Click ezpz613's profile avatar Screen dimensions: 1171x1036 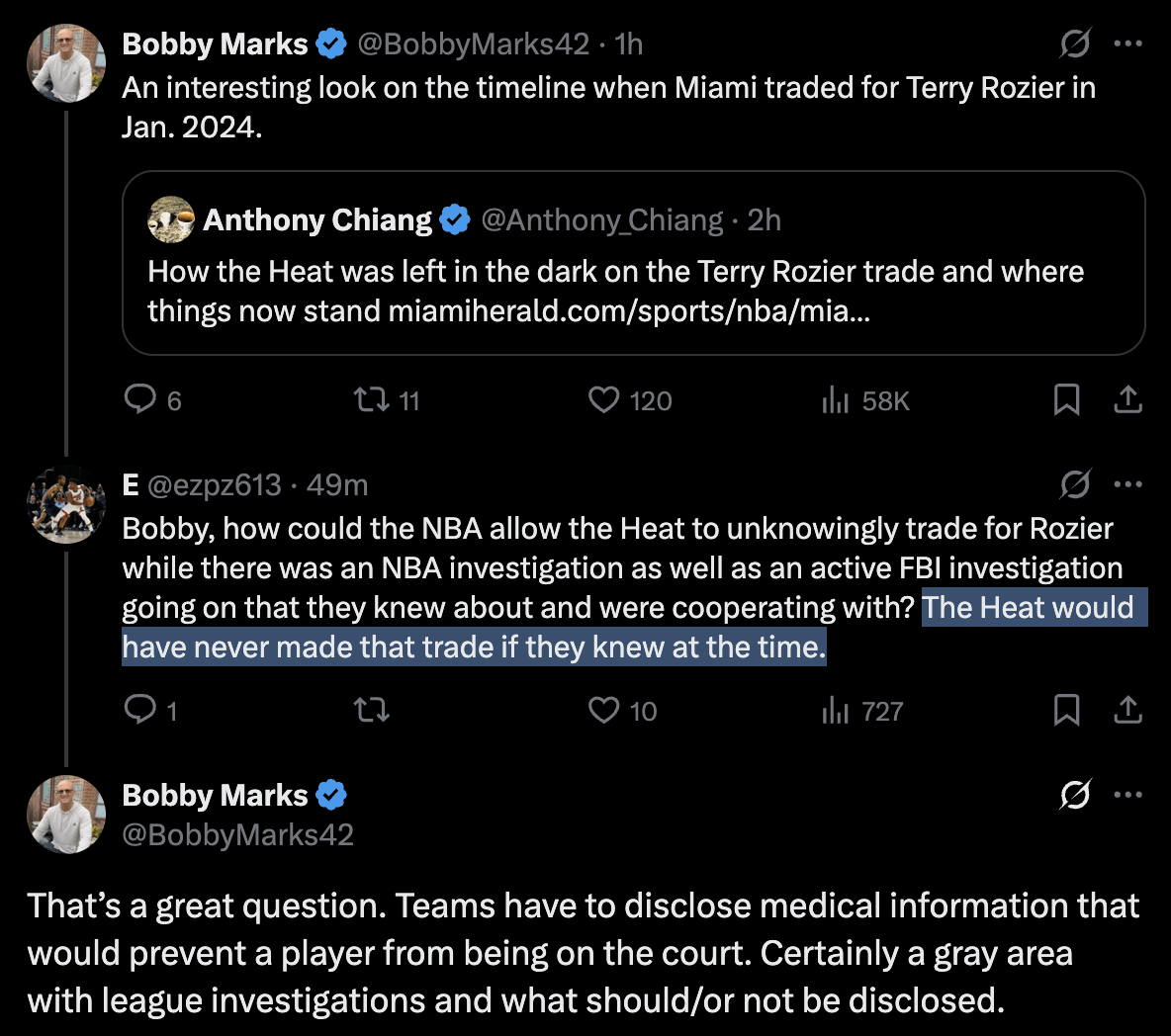pyautogui.click(x=66, y=505)
